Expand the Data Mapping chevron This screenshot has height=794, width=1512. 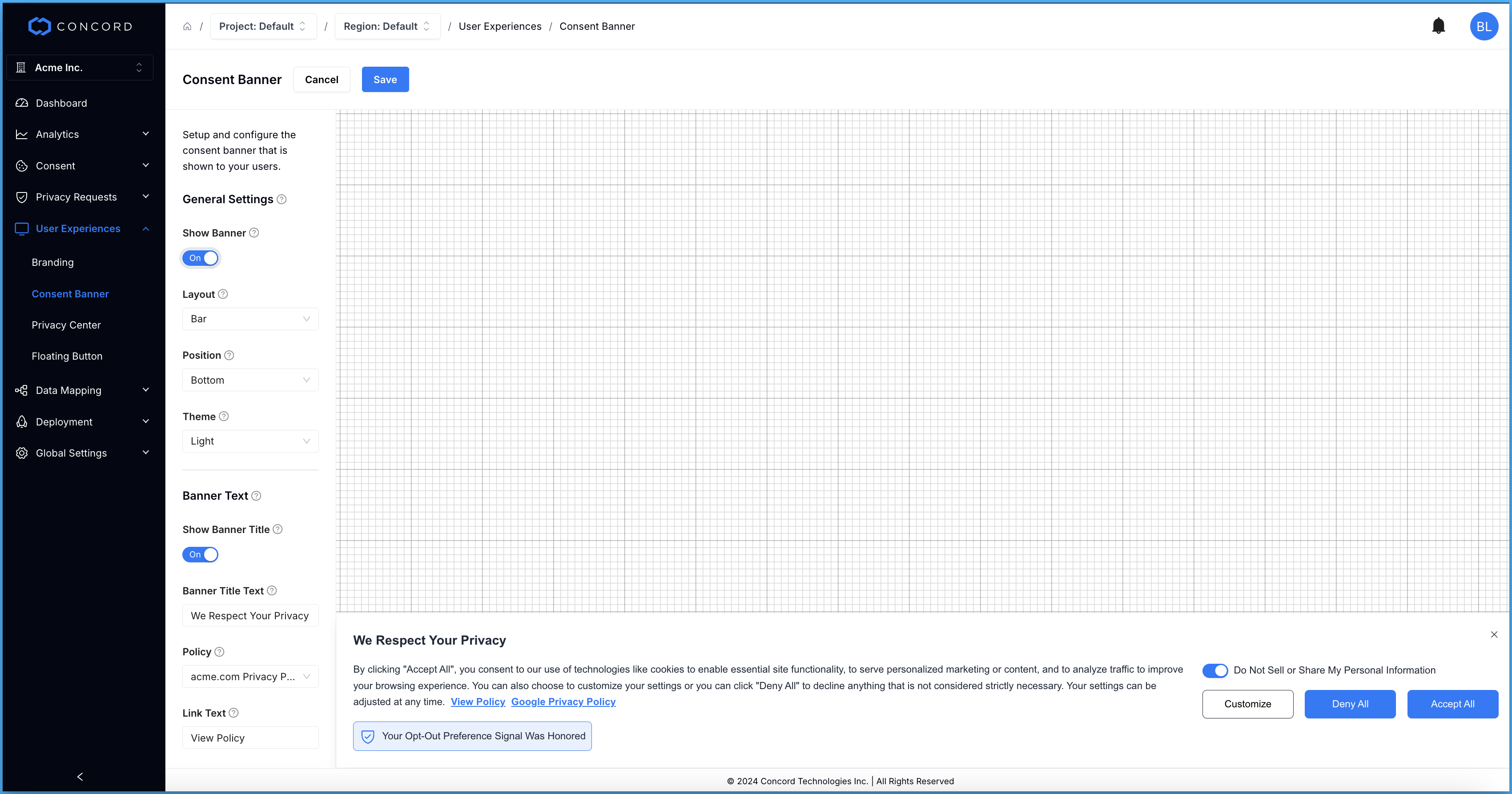pyautogui.click(x=146, y=389)
